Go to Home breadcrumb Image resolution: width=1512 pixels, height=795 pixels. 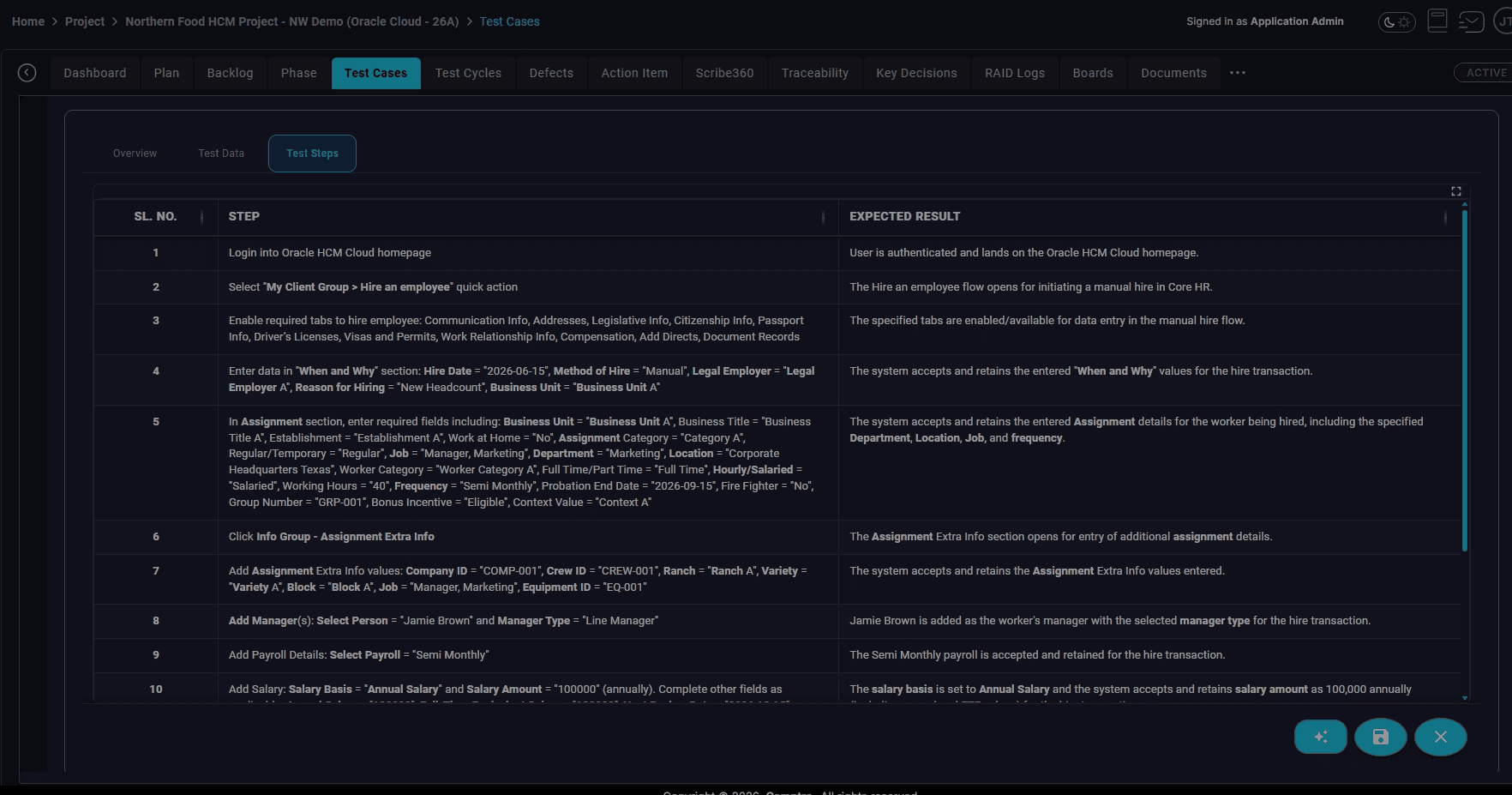[28, 21]
